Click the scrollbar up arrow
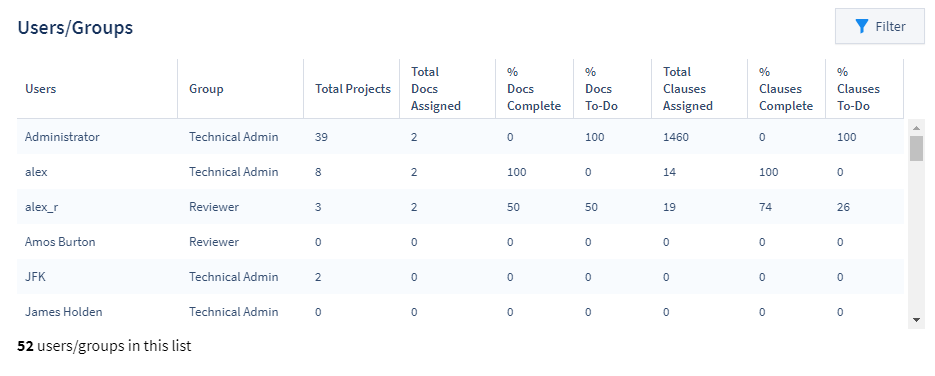935x376 pixels. [x=917, y=127]
